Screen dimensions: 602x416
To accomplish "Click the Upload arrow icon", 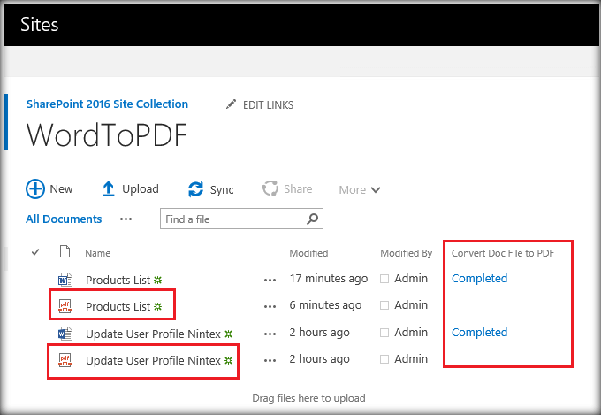I will [109, 189].
